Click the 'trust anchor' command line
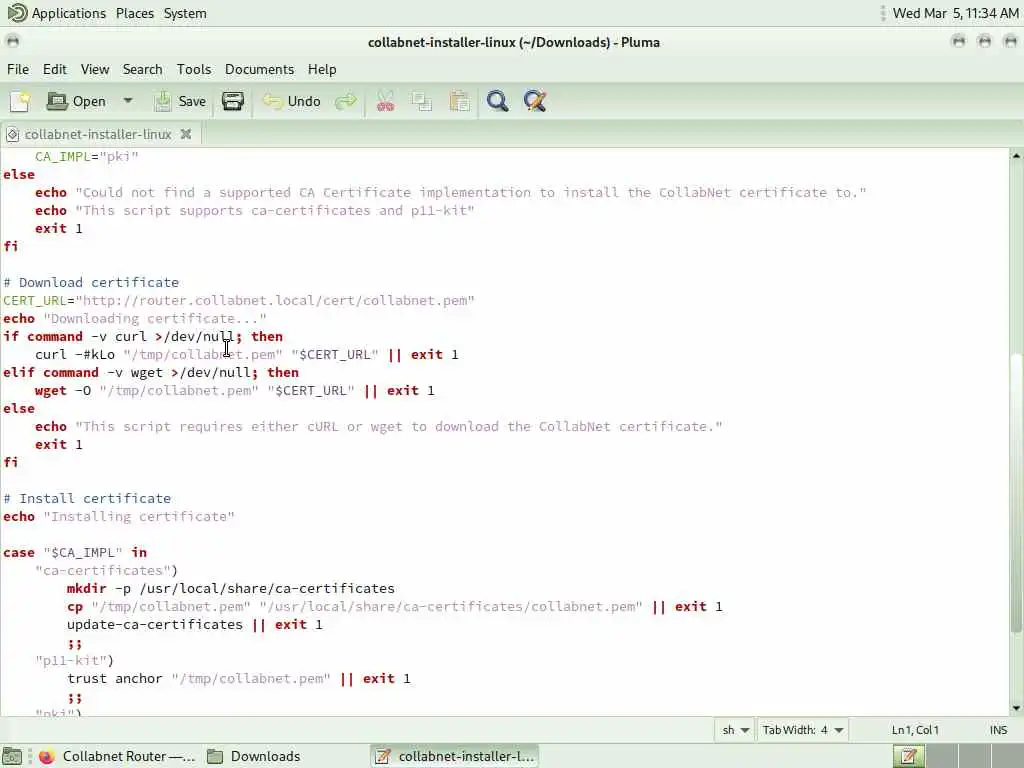 click(x=239, y=679)
